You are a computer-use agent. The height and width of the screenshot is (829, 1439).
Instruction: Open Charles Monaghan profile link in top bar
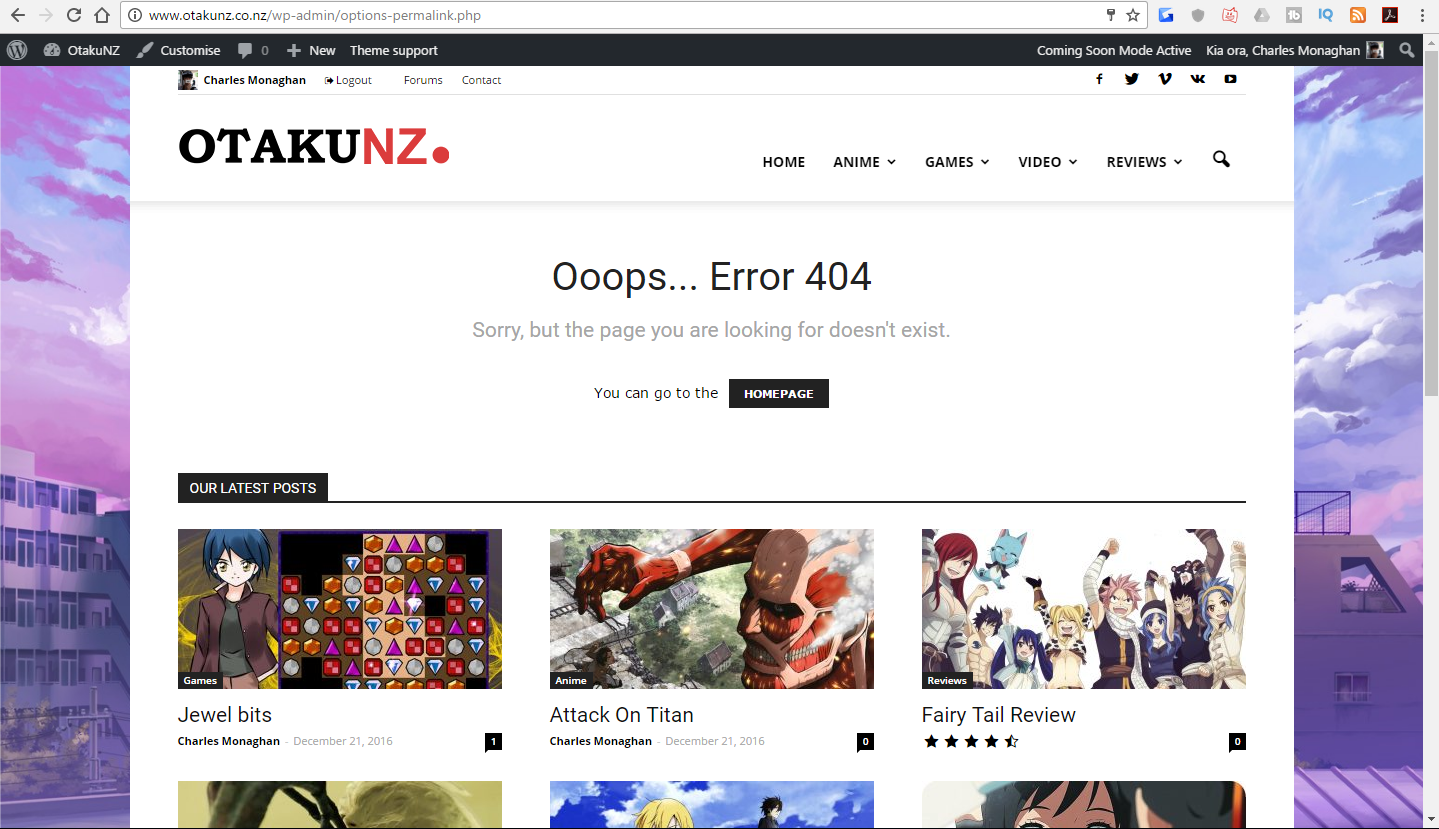pos(254,80)
